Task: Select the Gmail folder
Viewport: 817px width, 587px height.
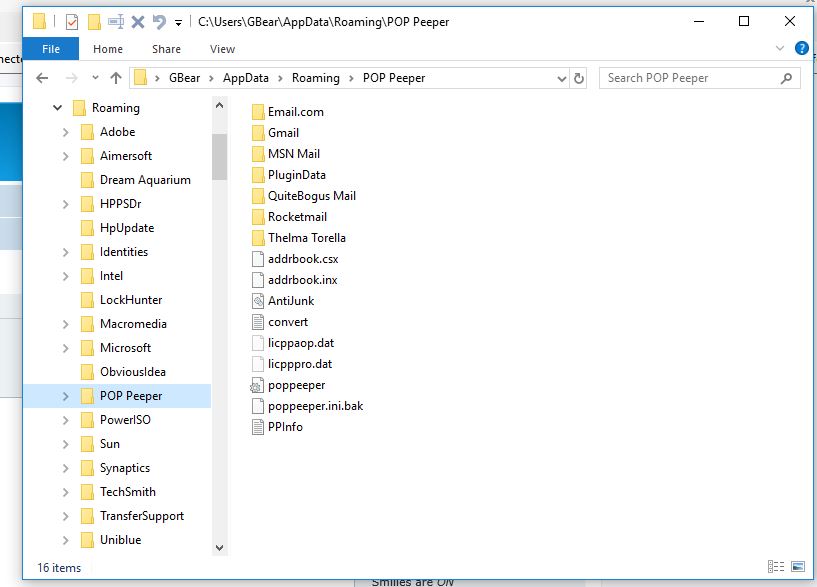Action: coord(276,133)
